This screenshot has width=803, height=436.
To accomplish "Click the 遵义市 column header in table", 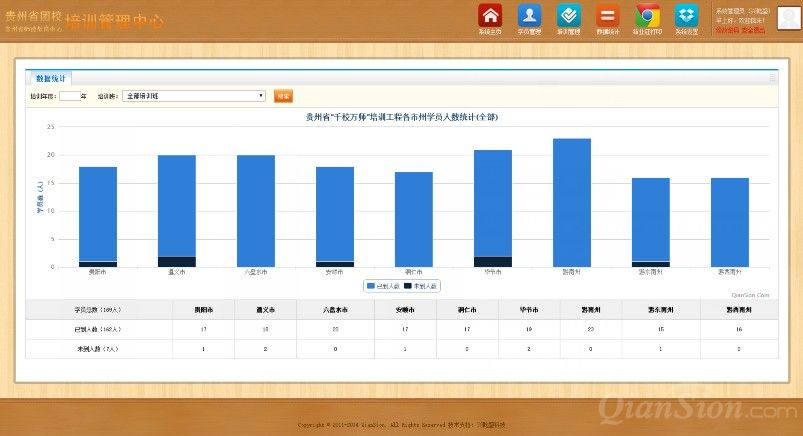I will pyautogui.click(x=264, y=310).
